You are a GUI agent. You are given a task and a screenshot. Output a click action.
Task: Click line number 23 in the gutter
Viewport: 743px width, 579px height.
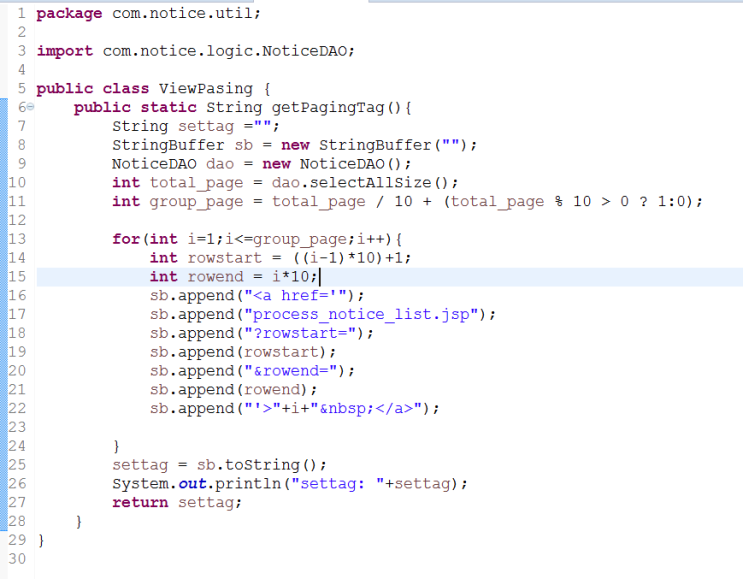click(17, 427)
